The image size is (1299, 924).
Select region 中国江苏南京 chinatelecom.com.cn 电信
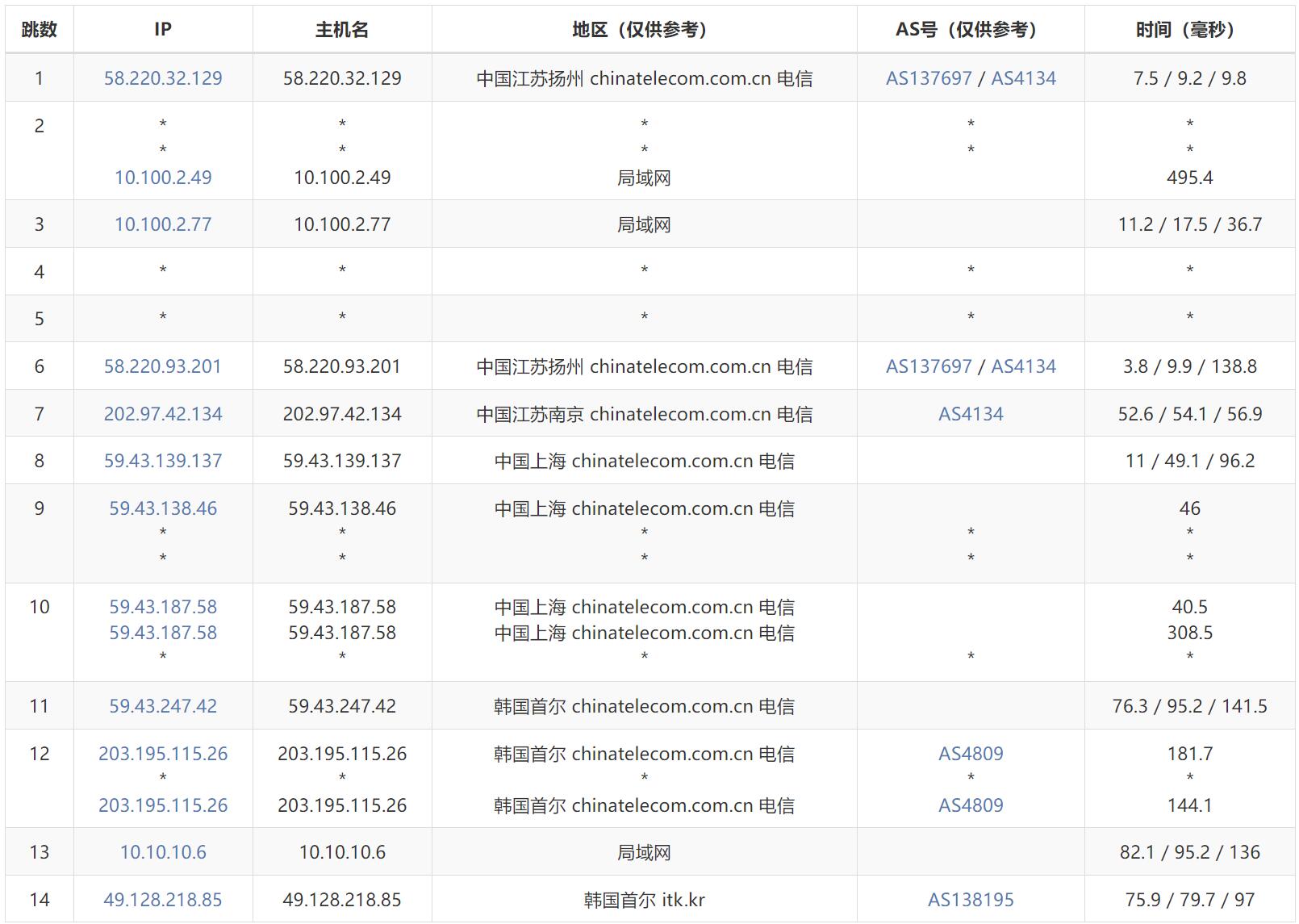[644, 414]
